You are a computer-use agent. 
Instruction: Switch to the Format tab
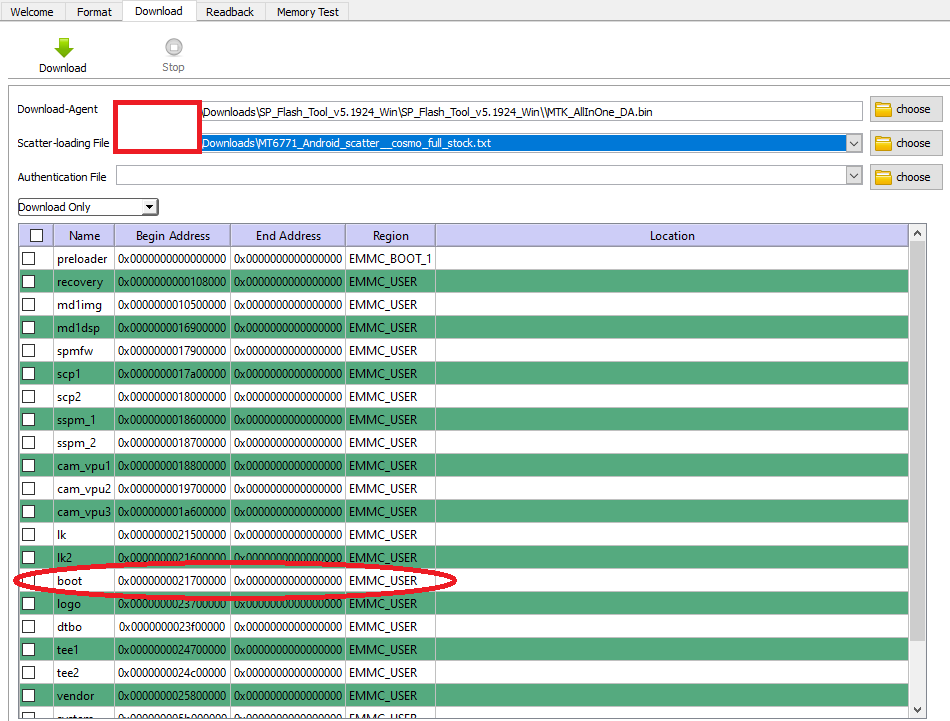(x=94, y=12)
